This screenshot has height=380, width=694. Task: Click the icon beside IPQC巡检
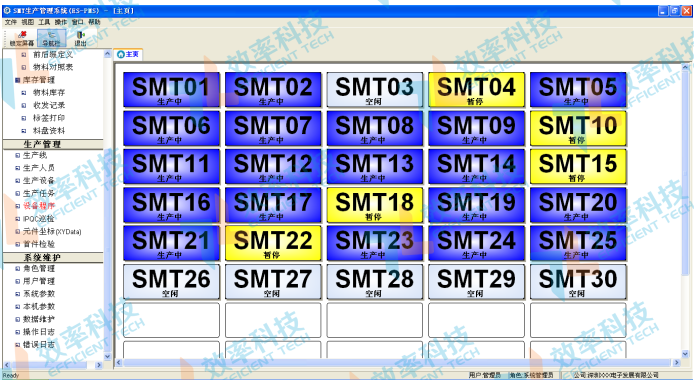(x=18, y=219)
